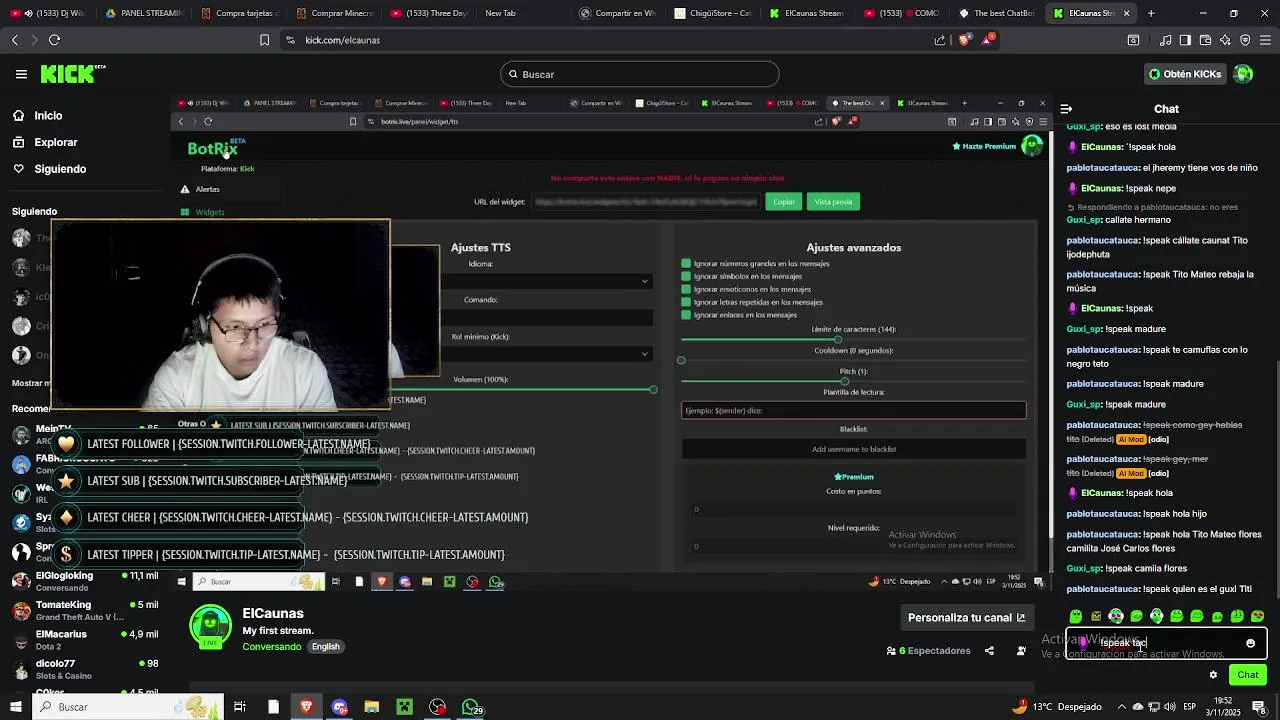Switch to The best ChatBot tab
Screen dimensions: 1280x720
(x=996, y=13)
